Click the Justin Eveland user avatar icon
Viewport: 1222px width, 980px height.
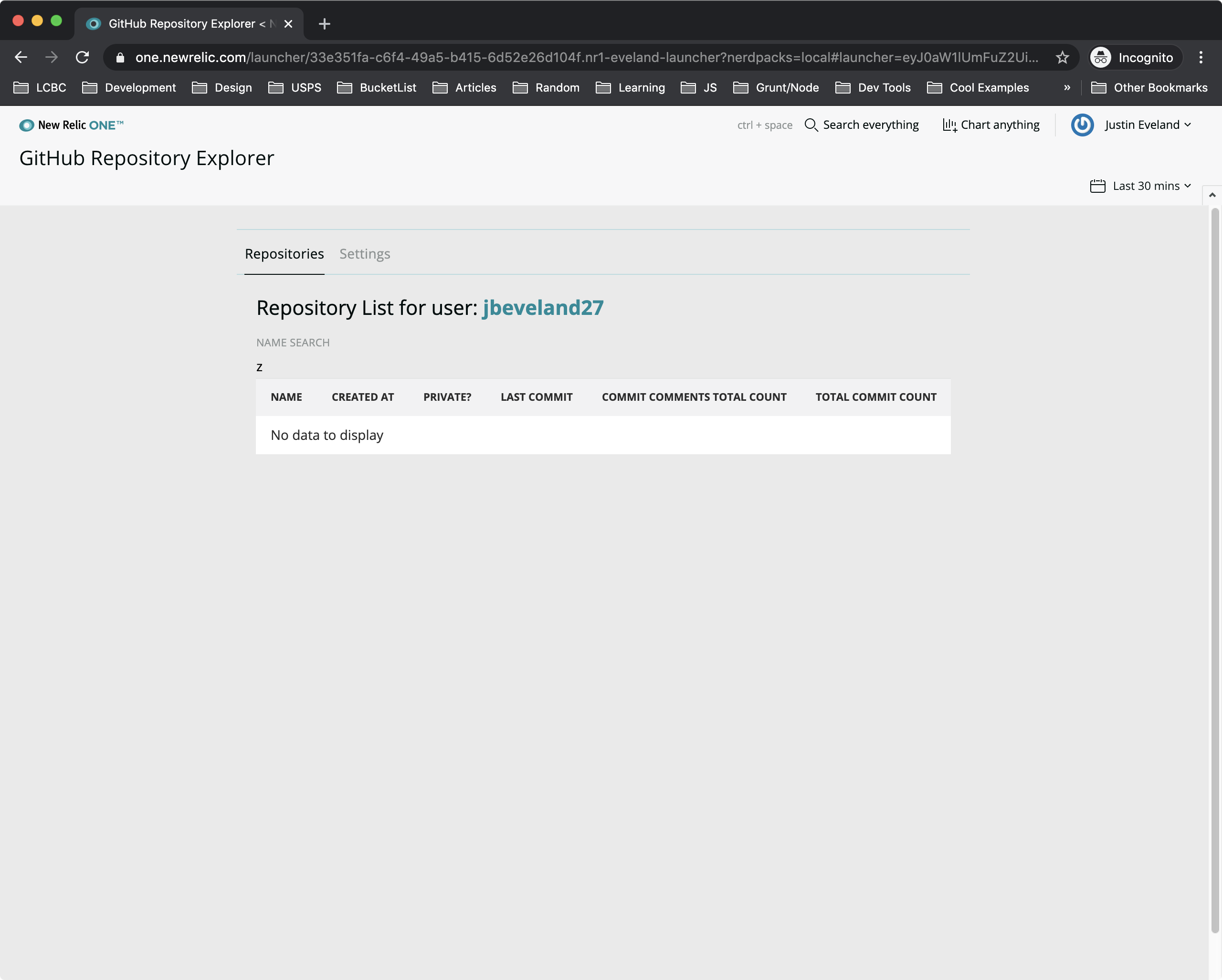(x=1082, y=125)
